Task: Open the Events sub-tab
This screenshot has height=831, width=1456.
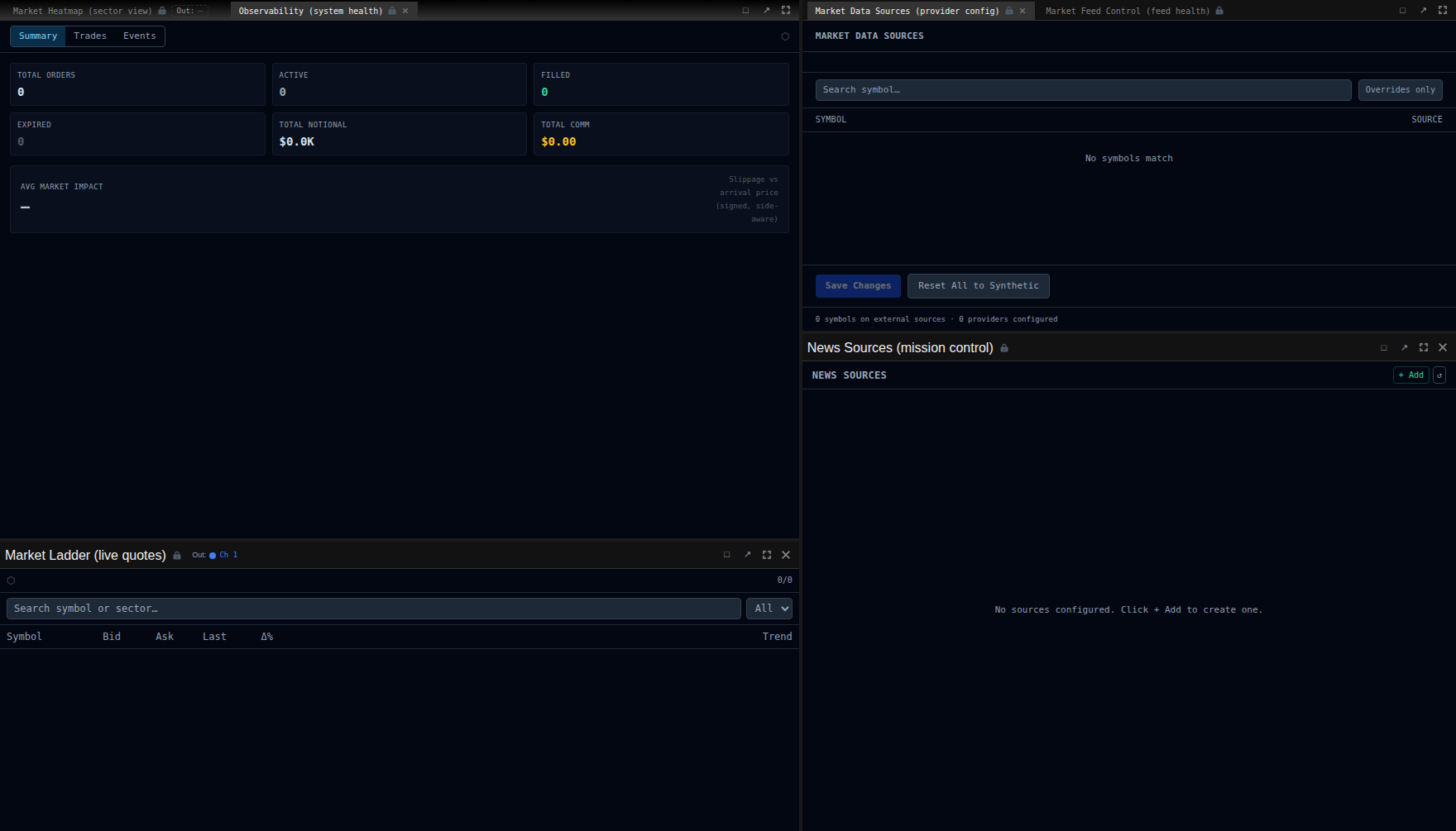Action: point(140,36)
